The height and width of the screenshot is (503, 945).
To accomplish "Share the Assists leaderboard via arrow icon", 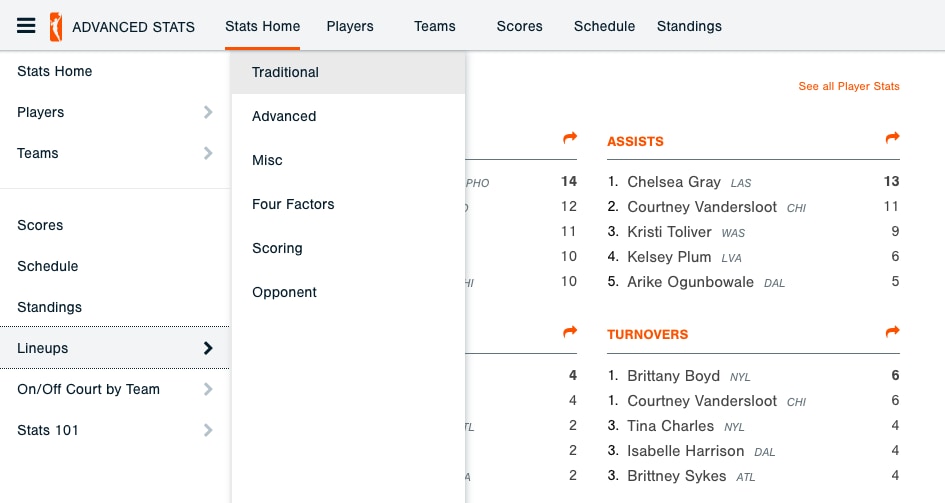I will coord(892,138).
